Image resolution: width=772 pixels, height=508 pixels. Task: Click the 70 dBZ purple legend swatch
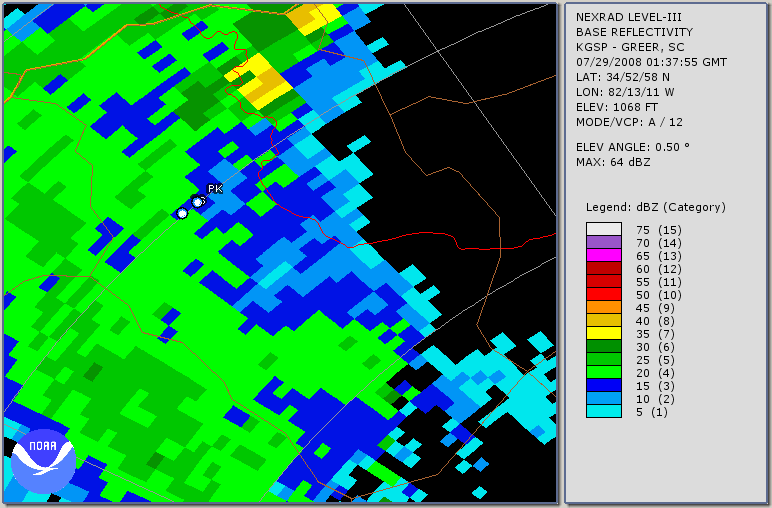coord(604,242)
